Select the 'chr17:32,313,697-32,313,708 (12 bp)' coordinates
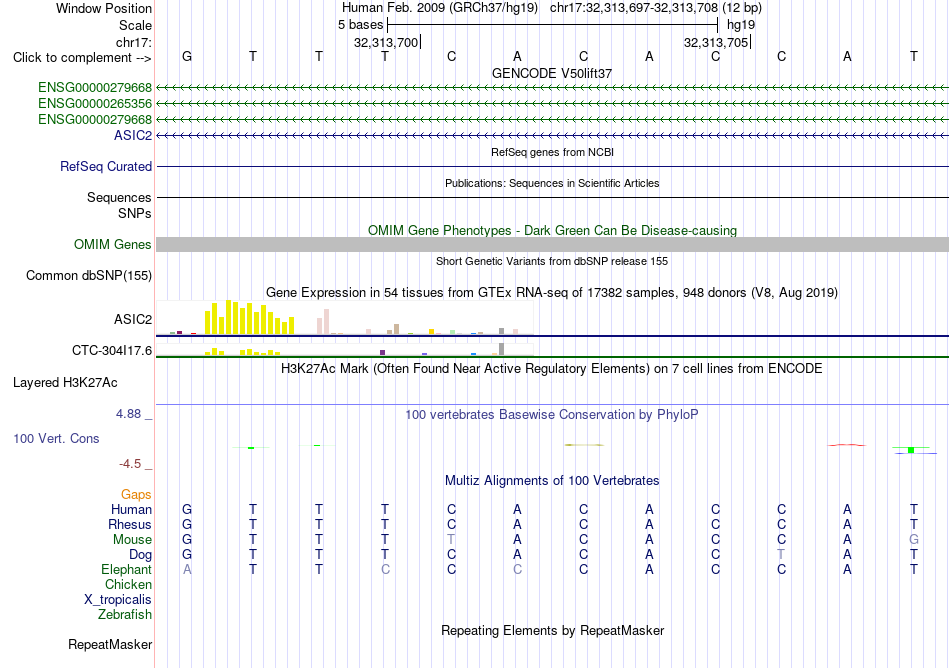This screenshot has height=668, width=950. [x=656, y=8]
